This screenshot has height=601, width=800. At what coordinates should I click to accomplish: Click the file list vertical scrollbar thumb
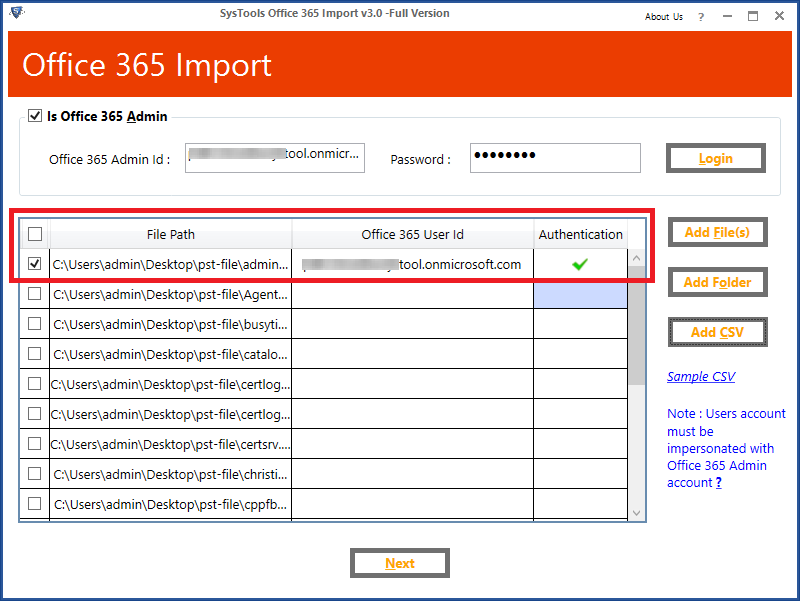pos(636,325)
